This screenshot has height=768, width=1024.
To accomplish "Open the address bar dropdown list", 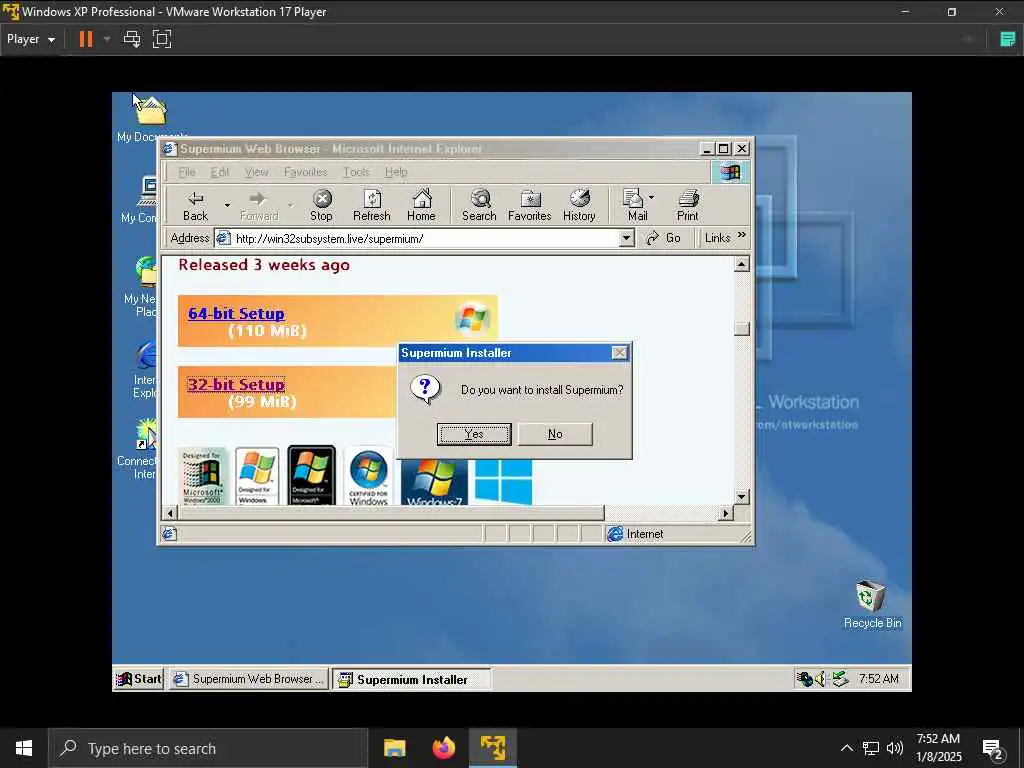I will (x=626, y=238).
